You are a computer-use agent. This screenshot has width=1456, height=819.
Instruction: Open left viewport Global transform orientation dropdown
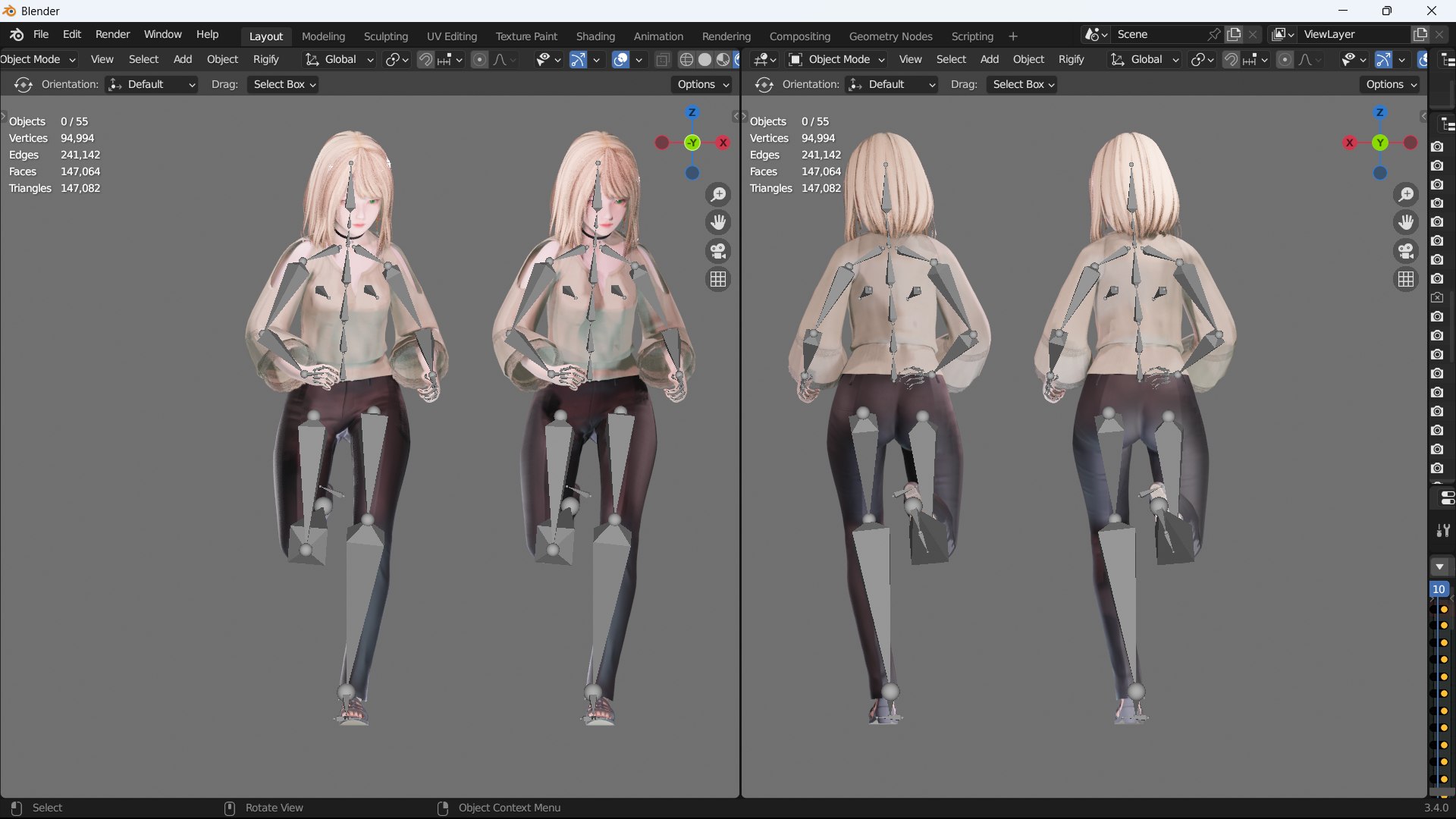(339, 59)
